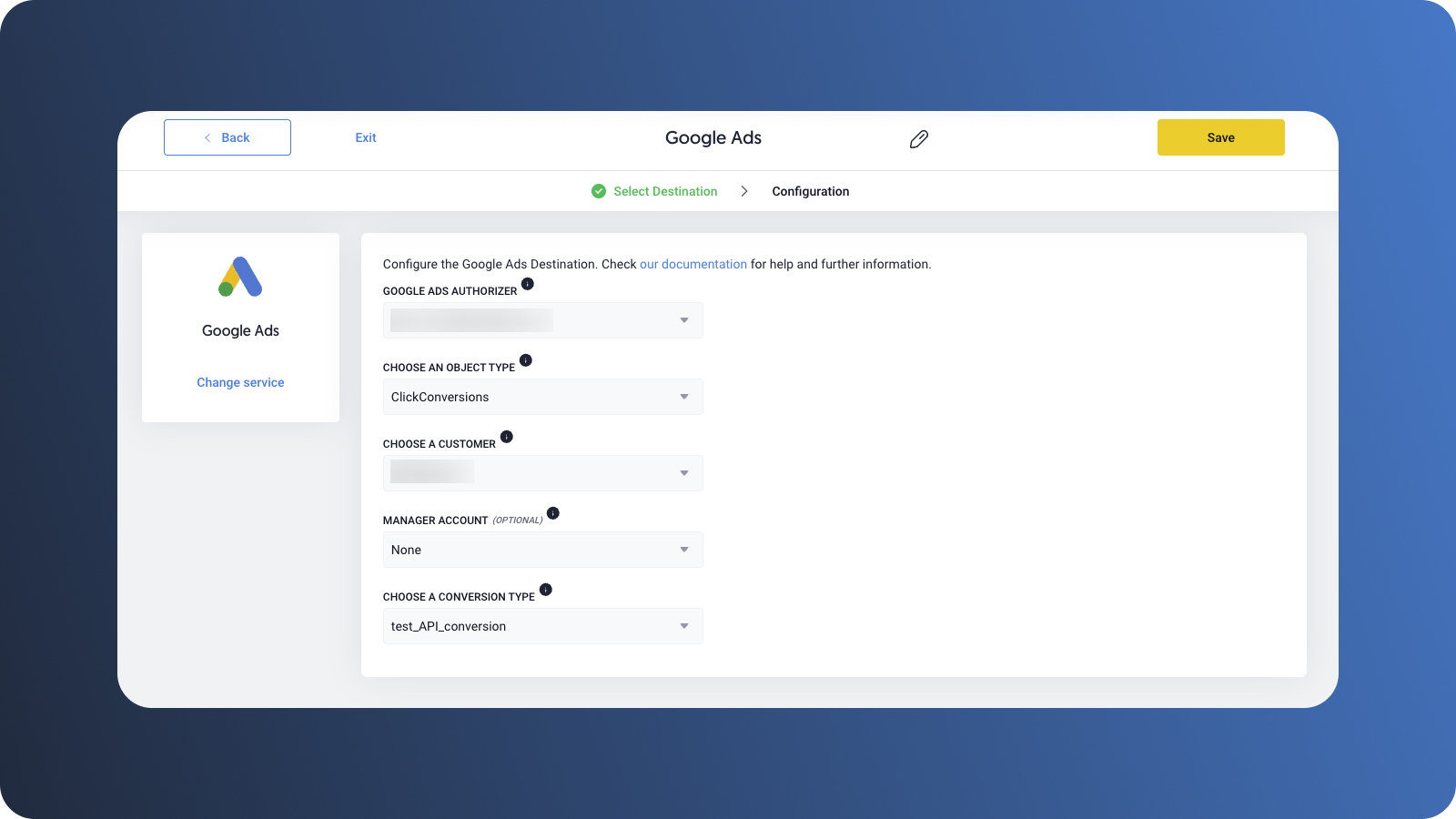
Task: Go to the Select Destination step
Action: 665,191
